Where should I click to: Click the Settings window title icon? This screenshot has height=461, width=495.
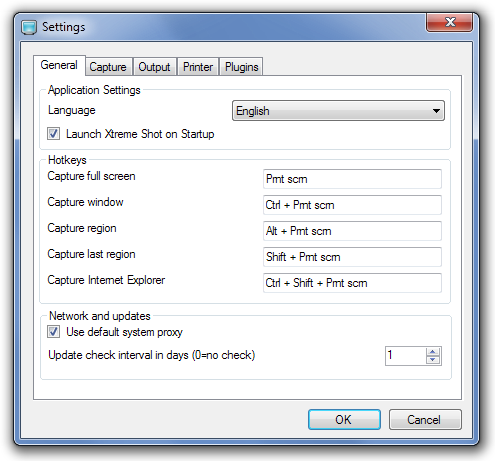pyautogui.click(x=29, y=27)
